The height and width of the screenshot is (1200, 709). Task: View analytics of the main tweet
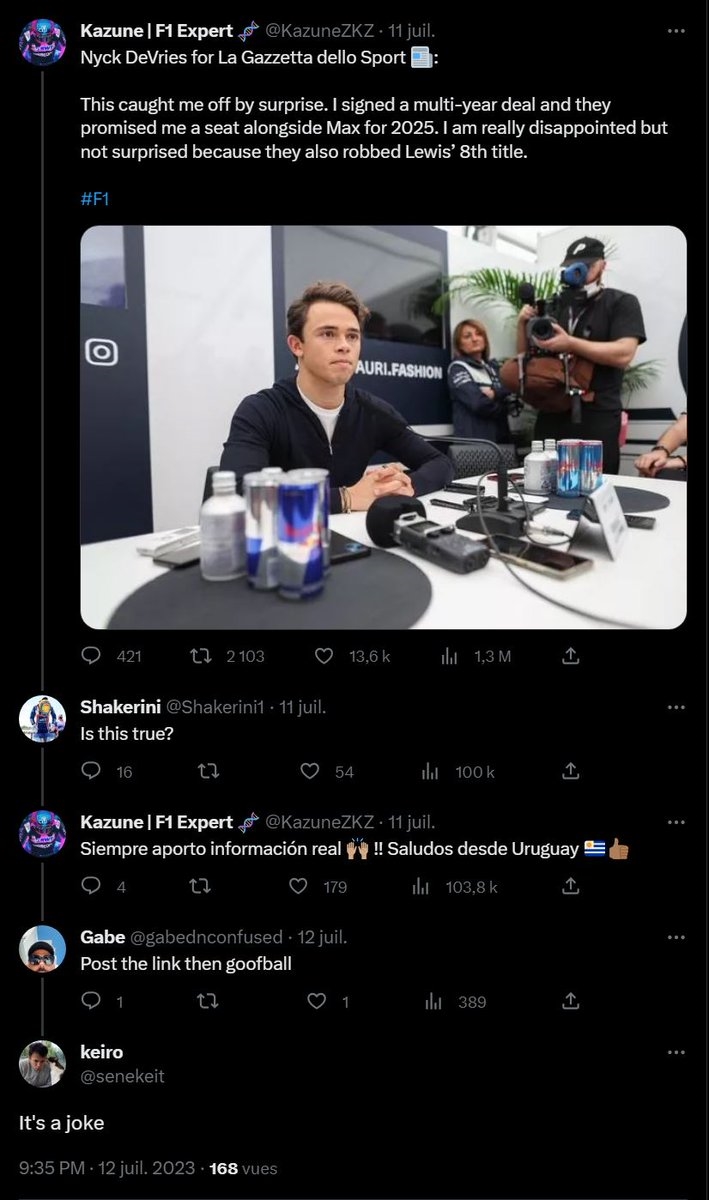tap(450, 656)
